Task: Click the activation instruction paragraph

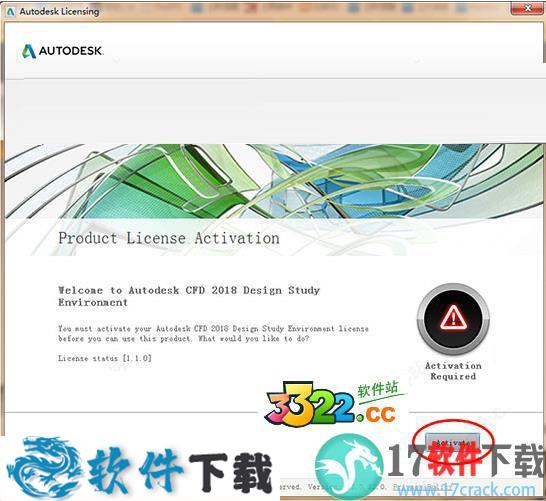Action: [x=213, y=334]
